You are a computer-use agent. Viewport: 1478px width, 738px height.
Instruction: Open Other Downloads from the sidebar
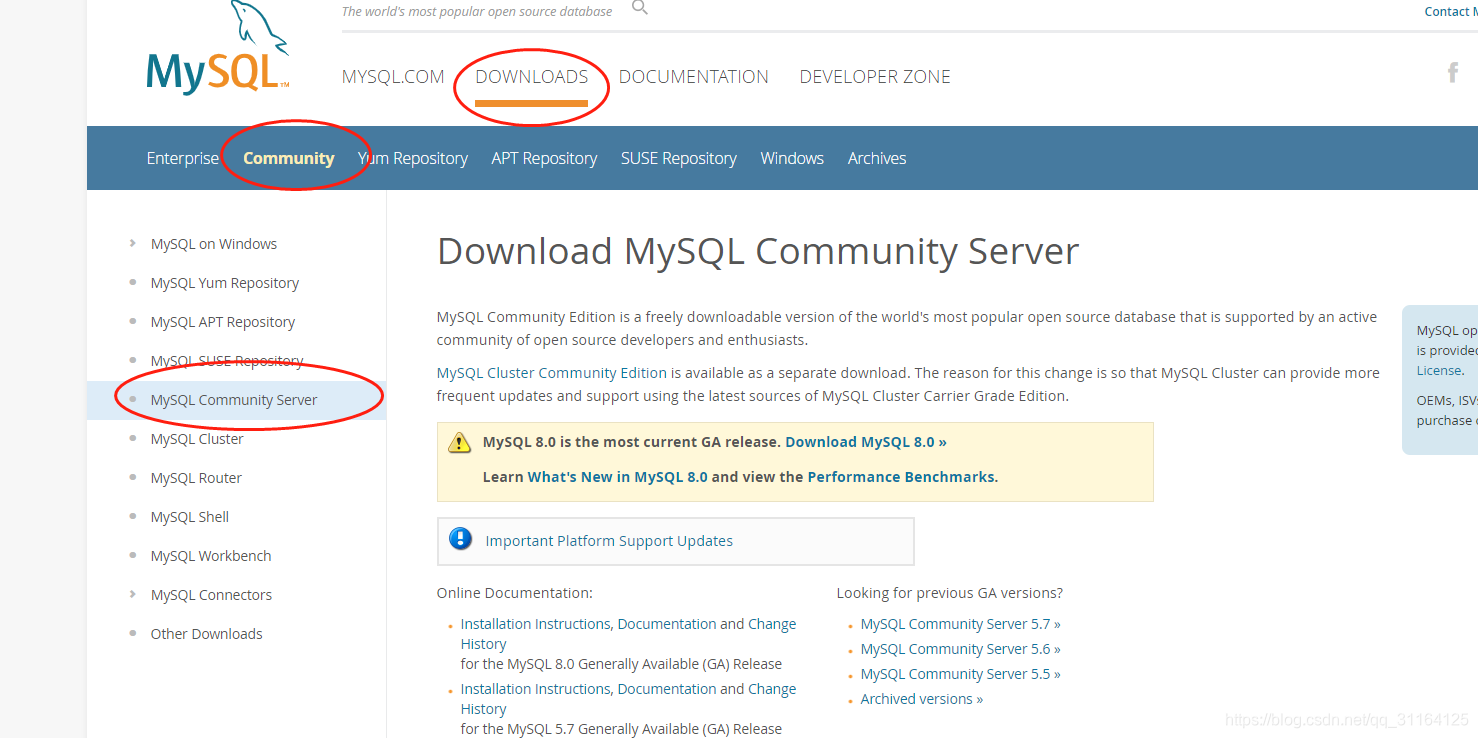pos(206,633)
